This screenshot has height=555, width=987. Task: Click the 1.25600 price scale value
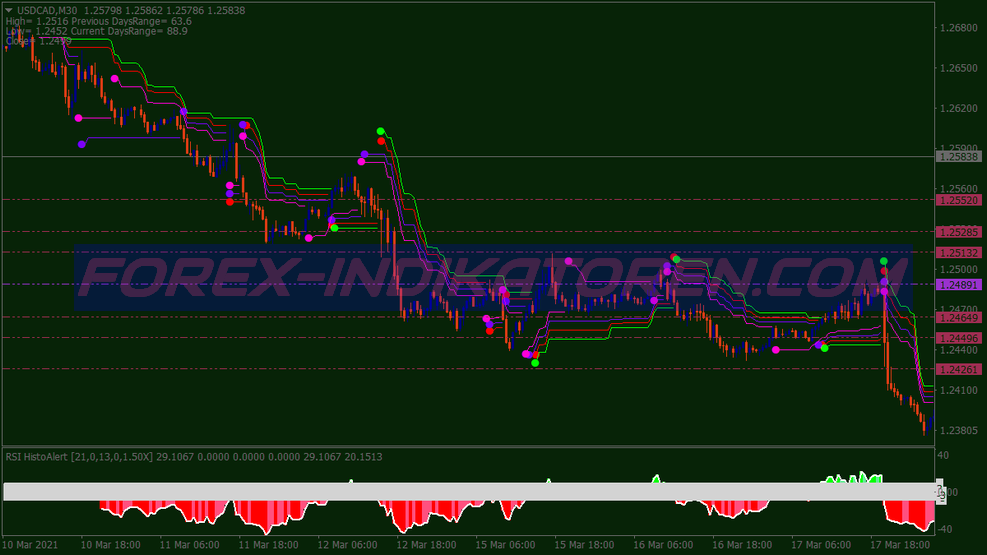(959, 189)
